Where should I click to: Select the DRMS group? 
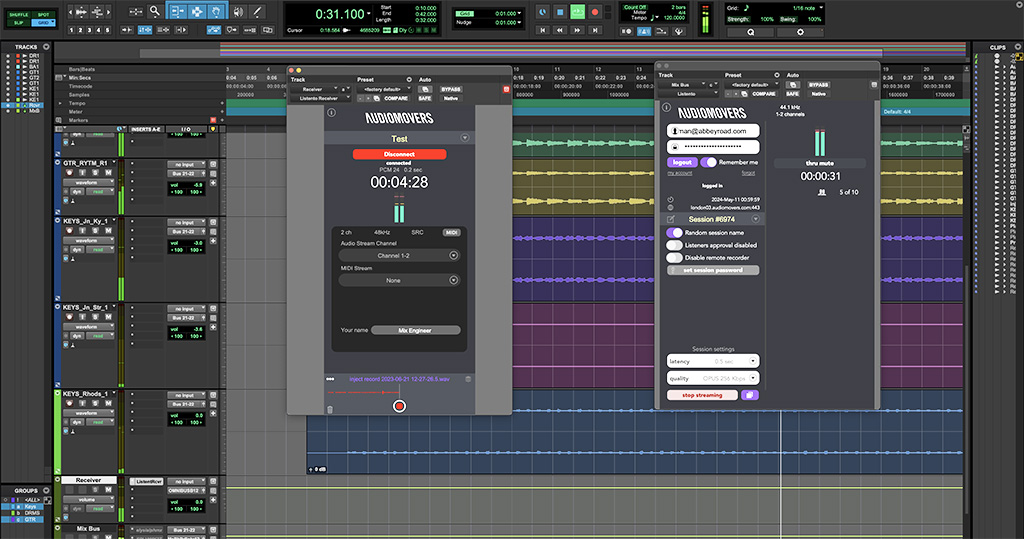point(31,514)
